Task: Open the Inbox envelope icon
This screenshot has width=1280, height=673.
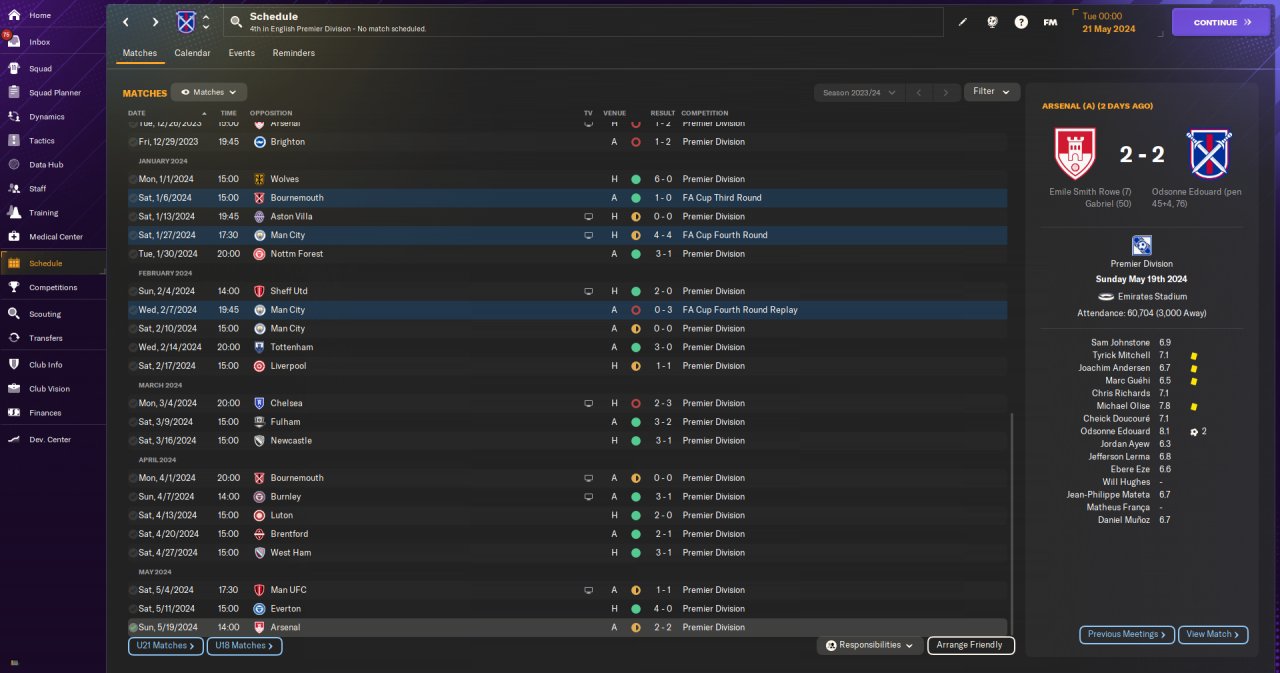Action: (14, 42)
